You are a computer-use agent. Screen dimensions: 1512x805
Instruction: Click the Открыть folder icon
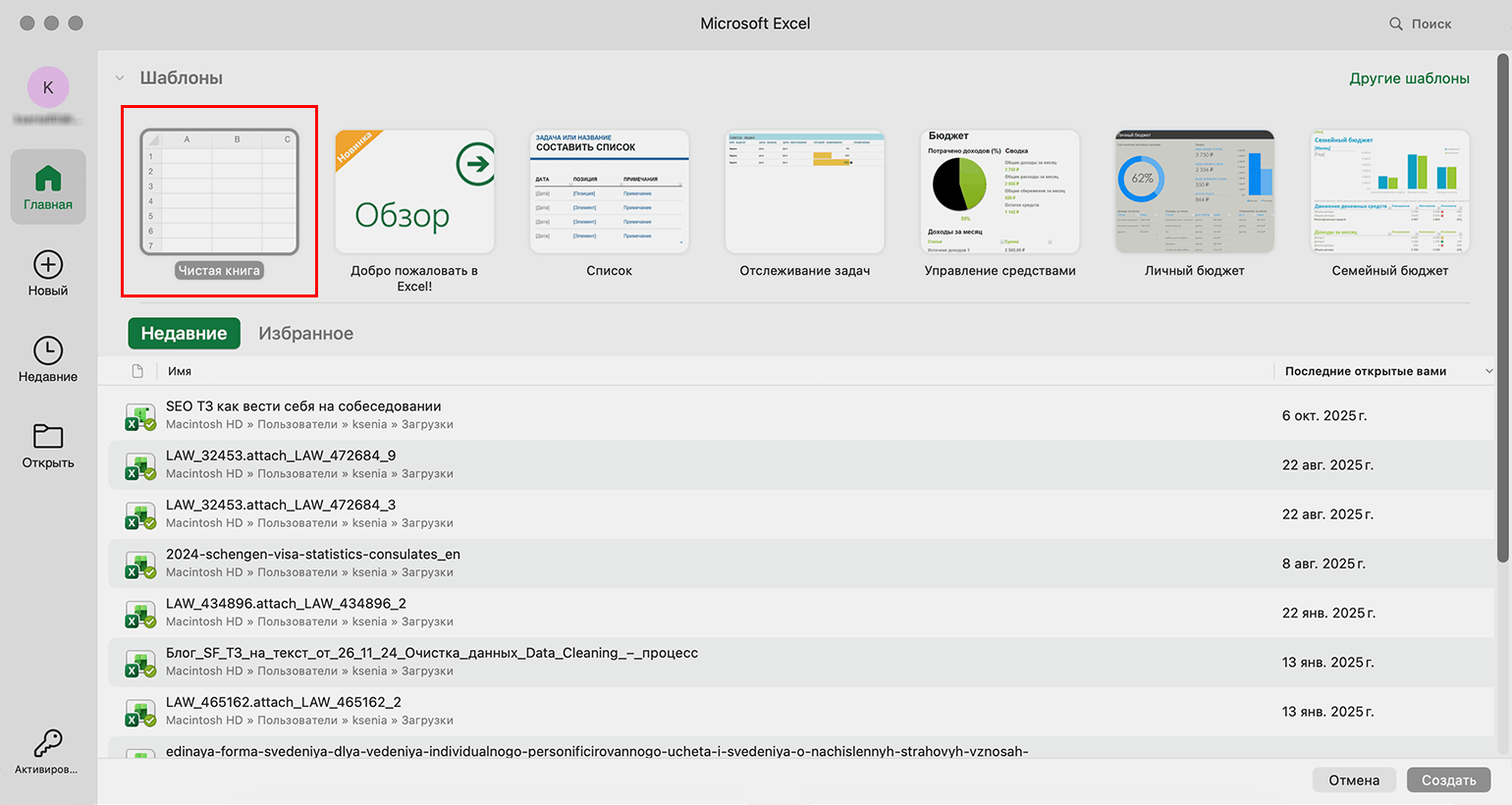pos(48,436)
